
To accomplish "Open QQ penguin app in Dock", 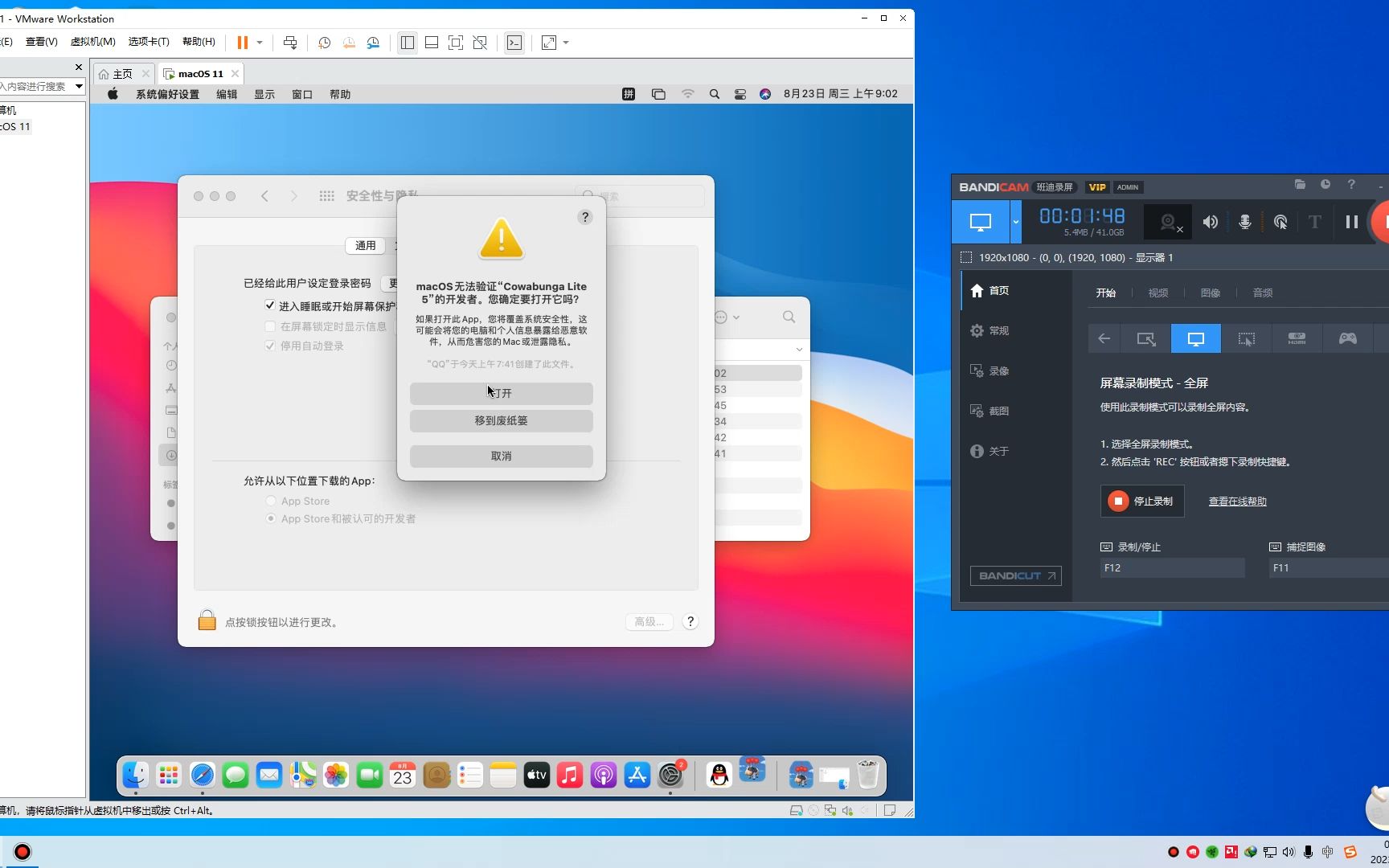I will pos(719,775).
